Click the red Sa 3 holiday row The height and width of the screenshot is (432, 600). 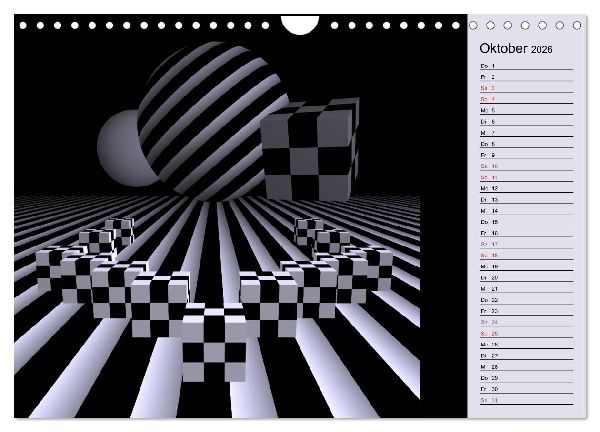[527, 88]
